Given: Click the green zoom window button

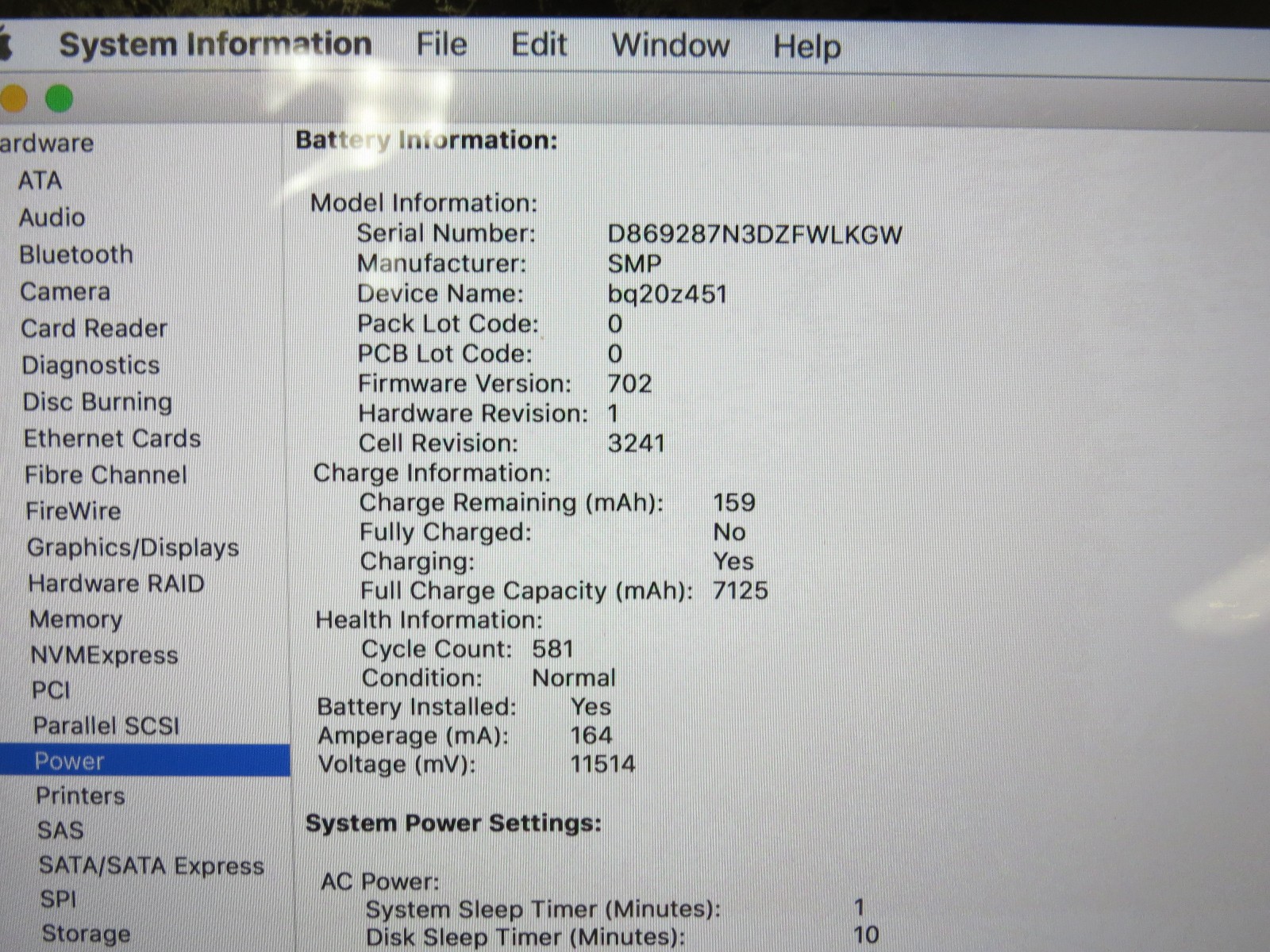Looking at the screenshot, I should coord(59,99).
